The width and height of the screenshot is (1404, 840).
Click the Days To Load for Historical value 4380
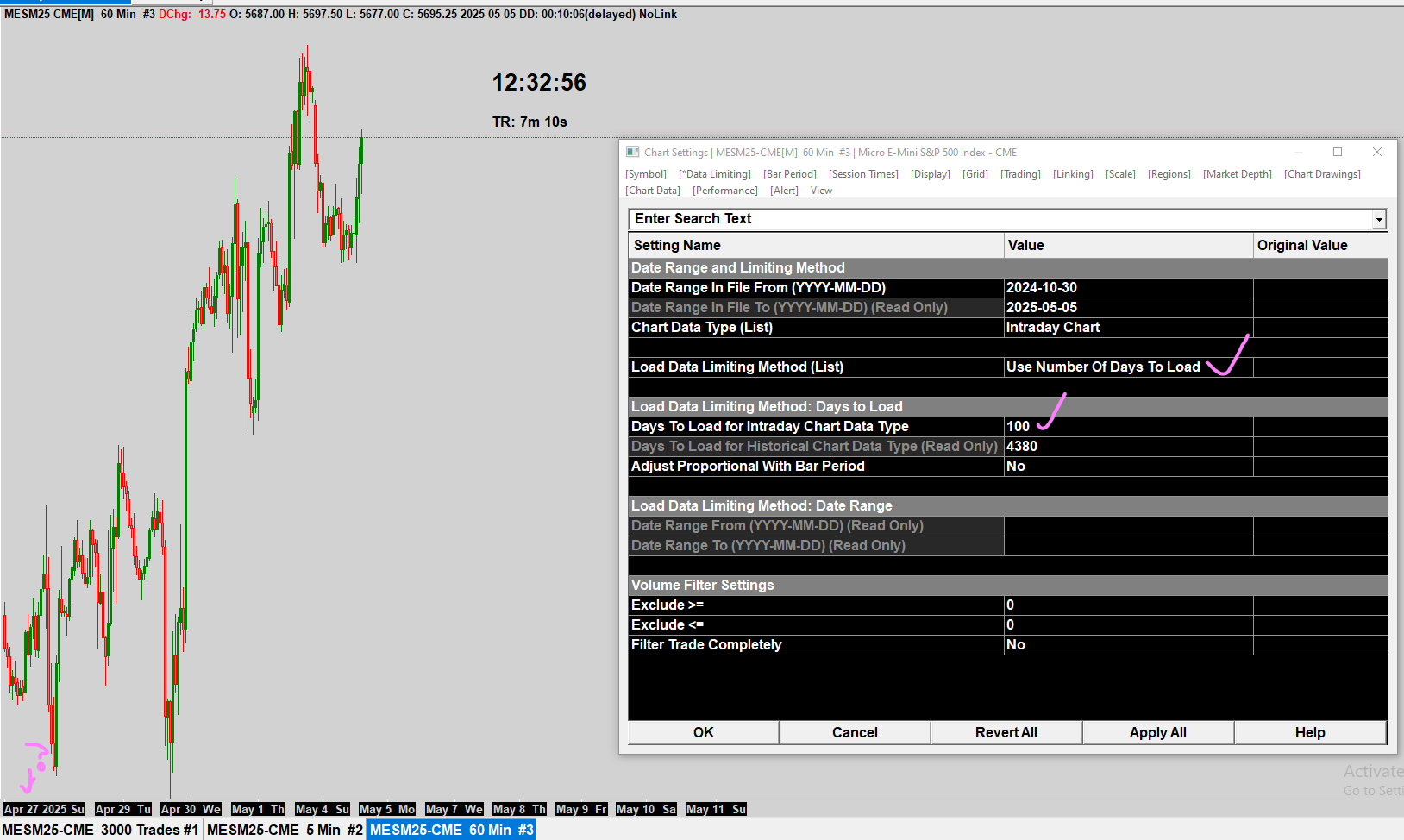click(x=1128, y=447)
